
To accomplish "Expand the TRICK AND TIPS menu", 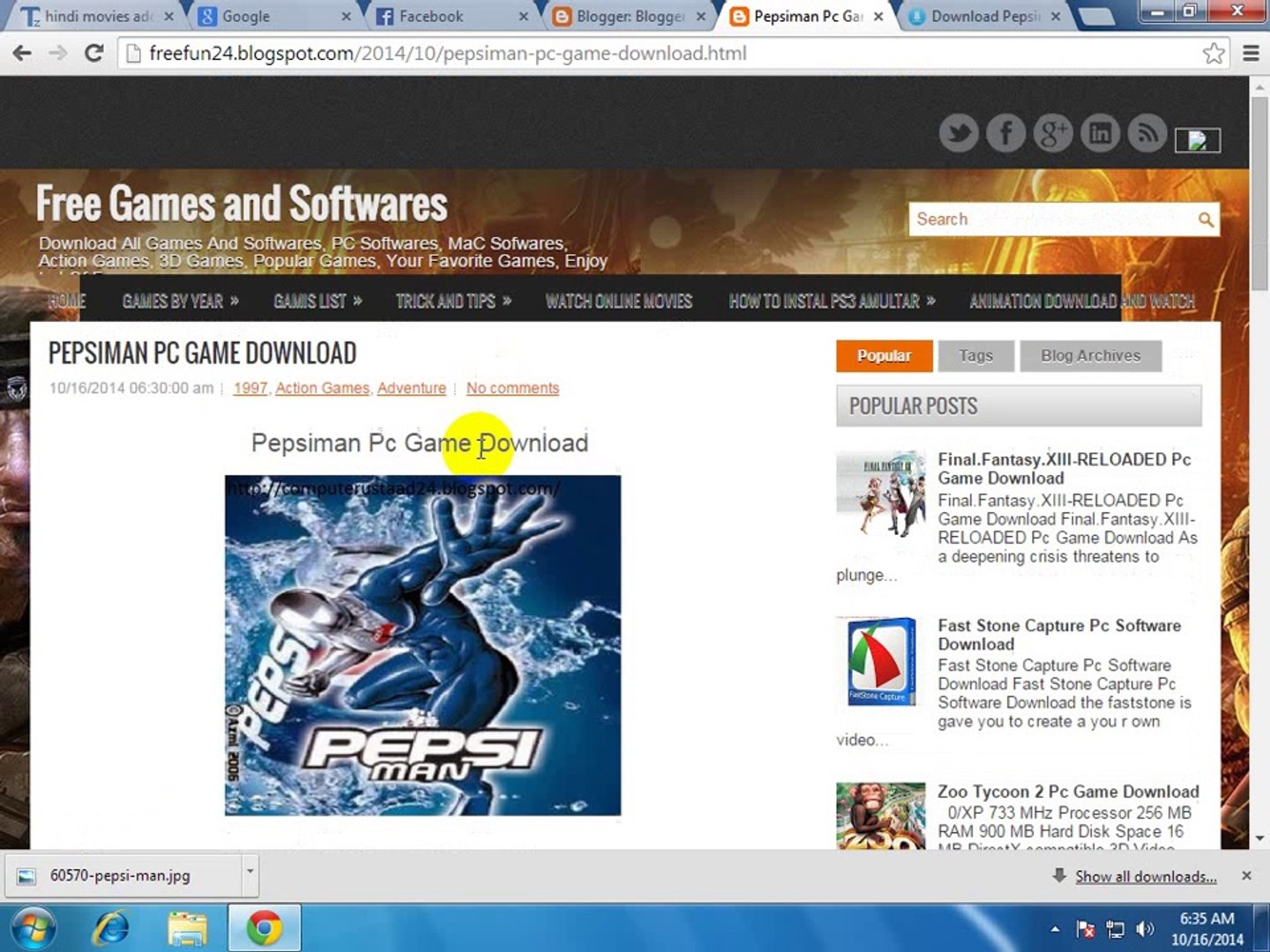I will [453, 301].
